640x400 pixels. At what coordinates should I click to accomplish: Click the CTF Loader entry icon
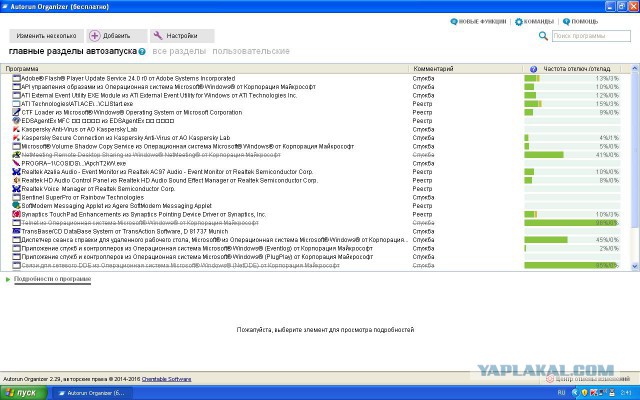click(16, 112)
